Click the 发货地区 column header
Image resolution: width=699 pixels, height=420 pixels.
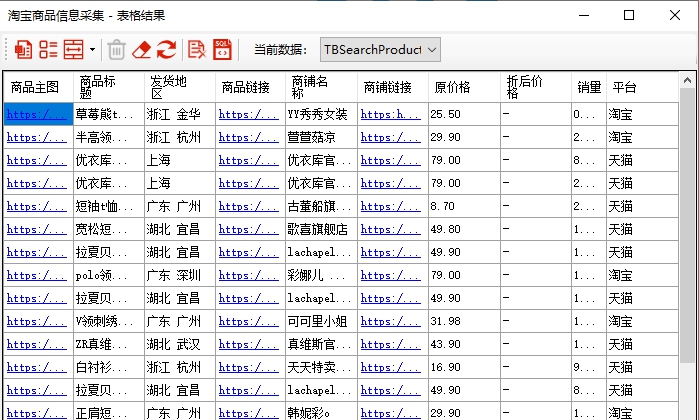[x=180, y=87]
